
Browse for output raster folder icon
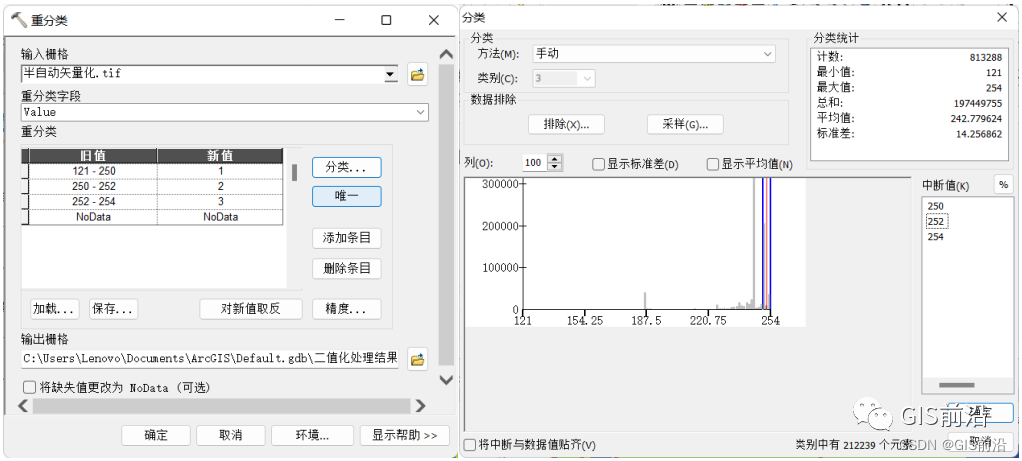tap(418, 359)
